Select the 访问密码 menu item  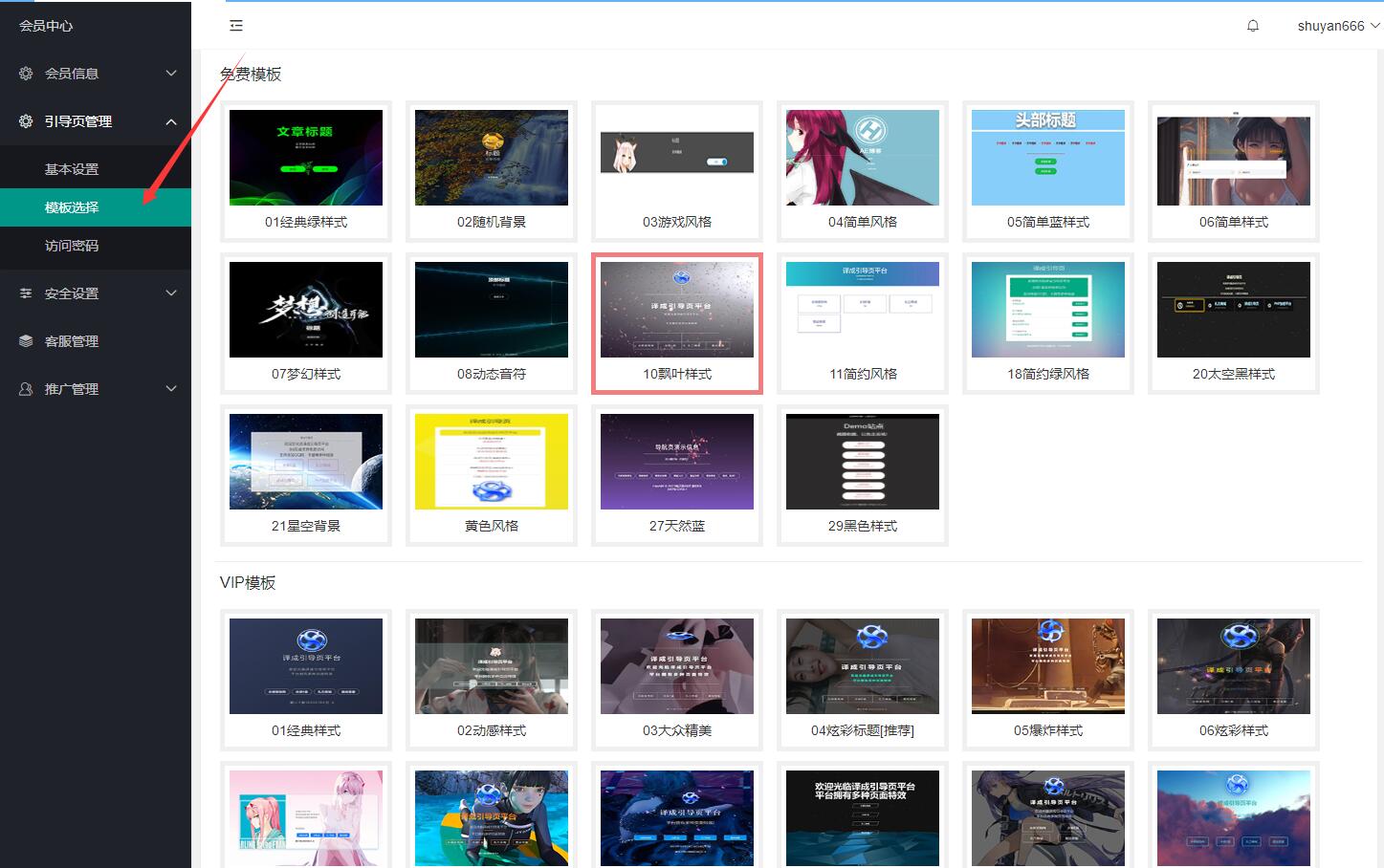72,246
